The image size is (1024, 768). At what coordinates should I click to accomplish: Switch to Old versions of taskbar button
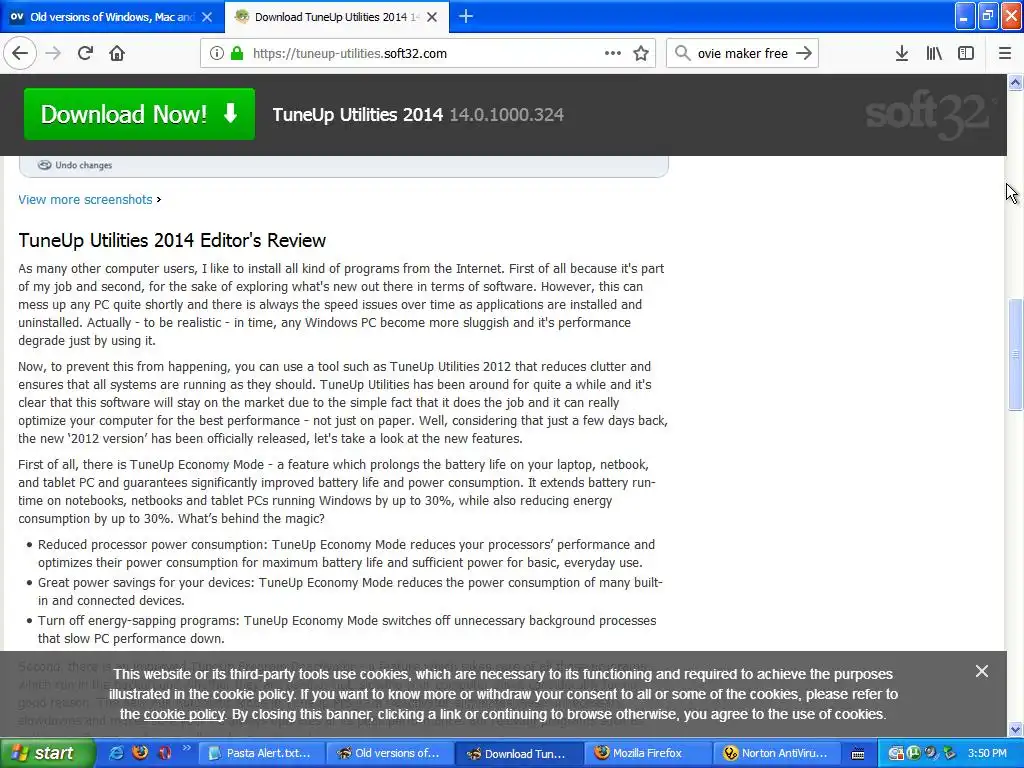tap(389, 754)
